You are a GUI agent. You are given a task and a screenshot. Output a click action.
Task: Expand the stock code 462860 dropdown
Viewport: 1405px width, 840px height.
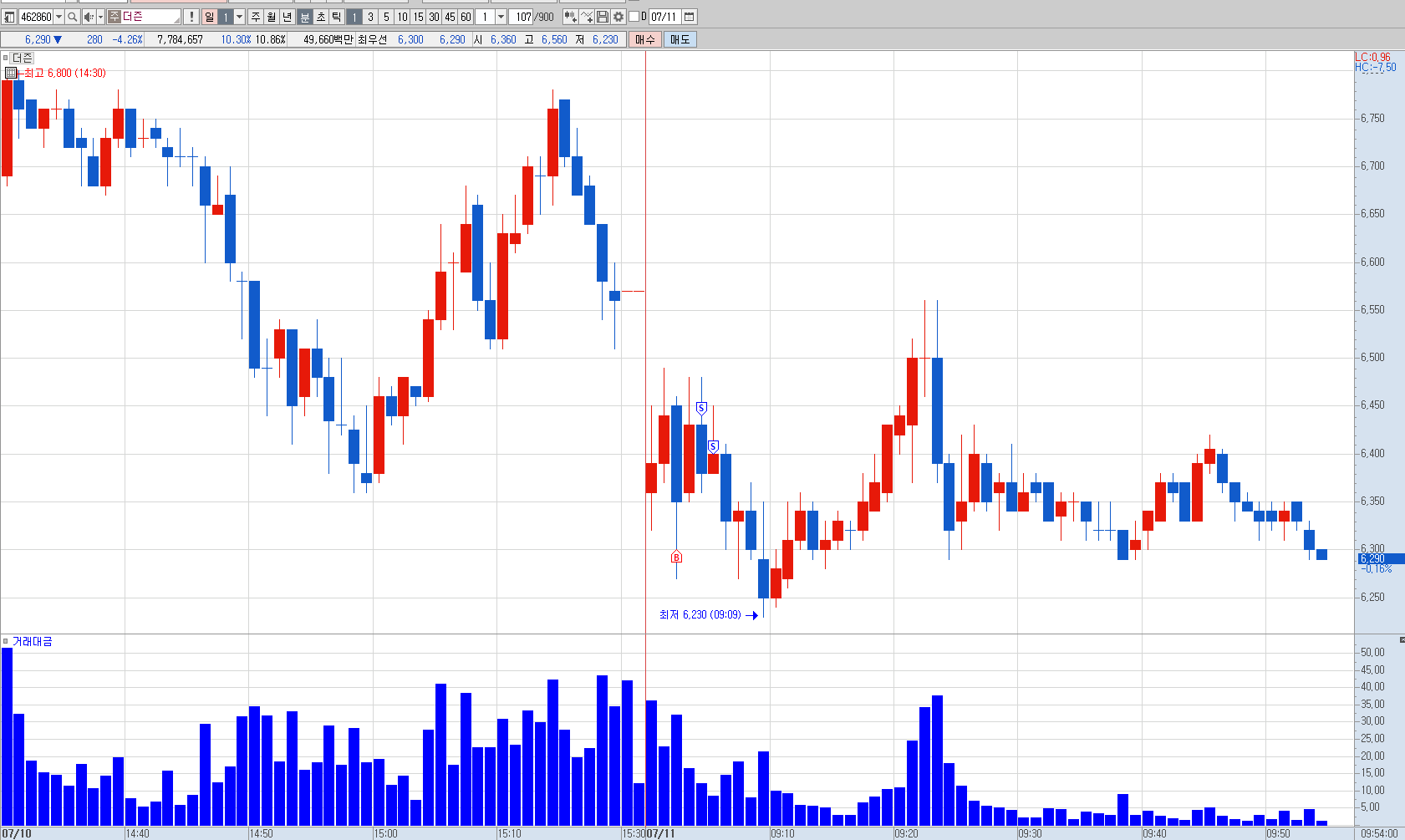59,17
